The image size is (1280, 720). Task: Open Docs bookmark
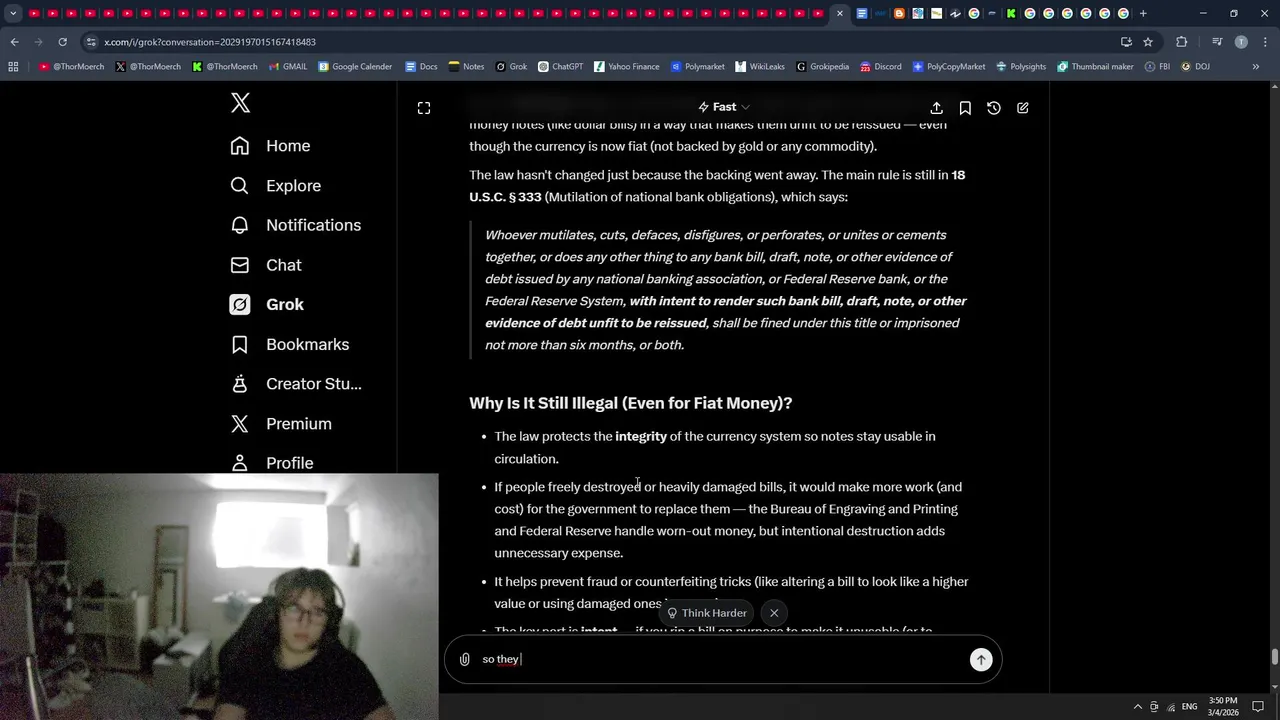click(x=421, y=67)
